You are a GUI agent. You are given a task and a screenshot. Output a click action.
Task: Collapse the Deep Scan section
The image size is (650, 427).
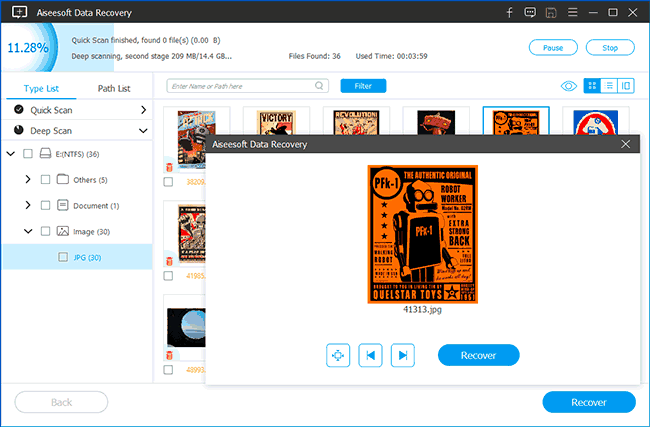pos(143,131)
